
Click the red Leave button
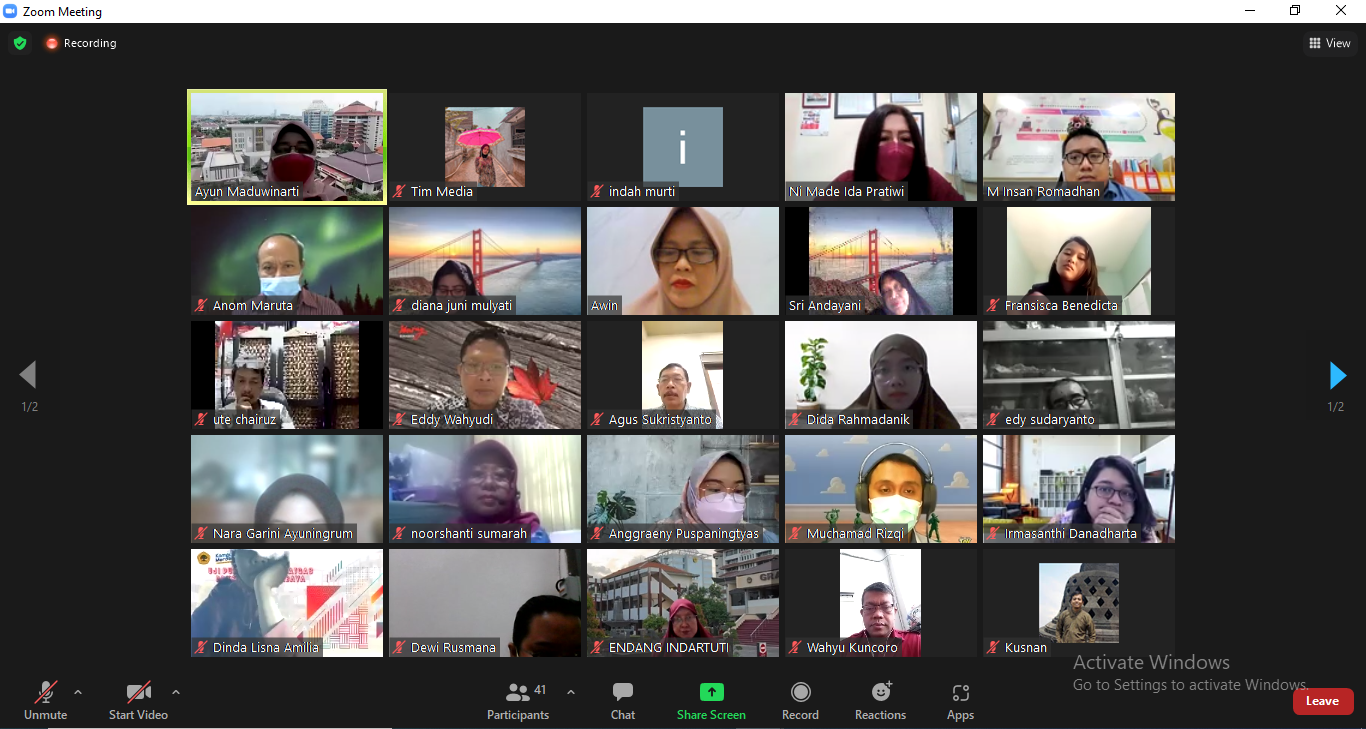pyautogui.click(x=1322, y=701)
